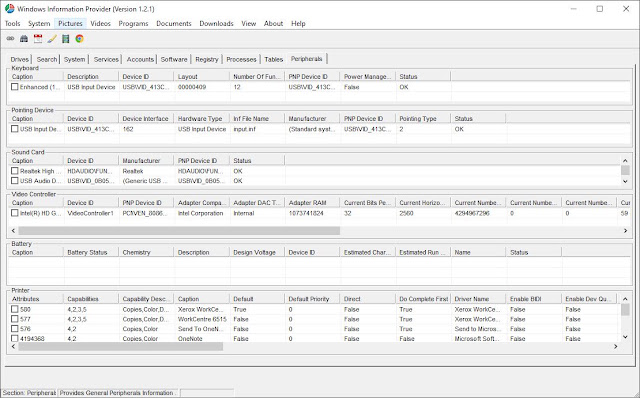Open the View menu
This screenshot has height=398, width=640.
pos(249,23)
